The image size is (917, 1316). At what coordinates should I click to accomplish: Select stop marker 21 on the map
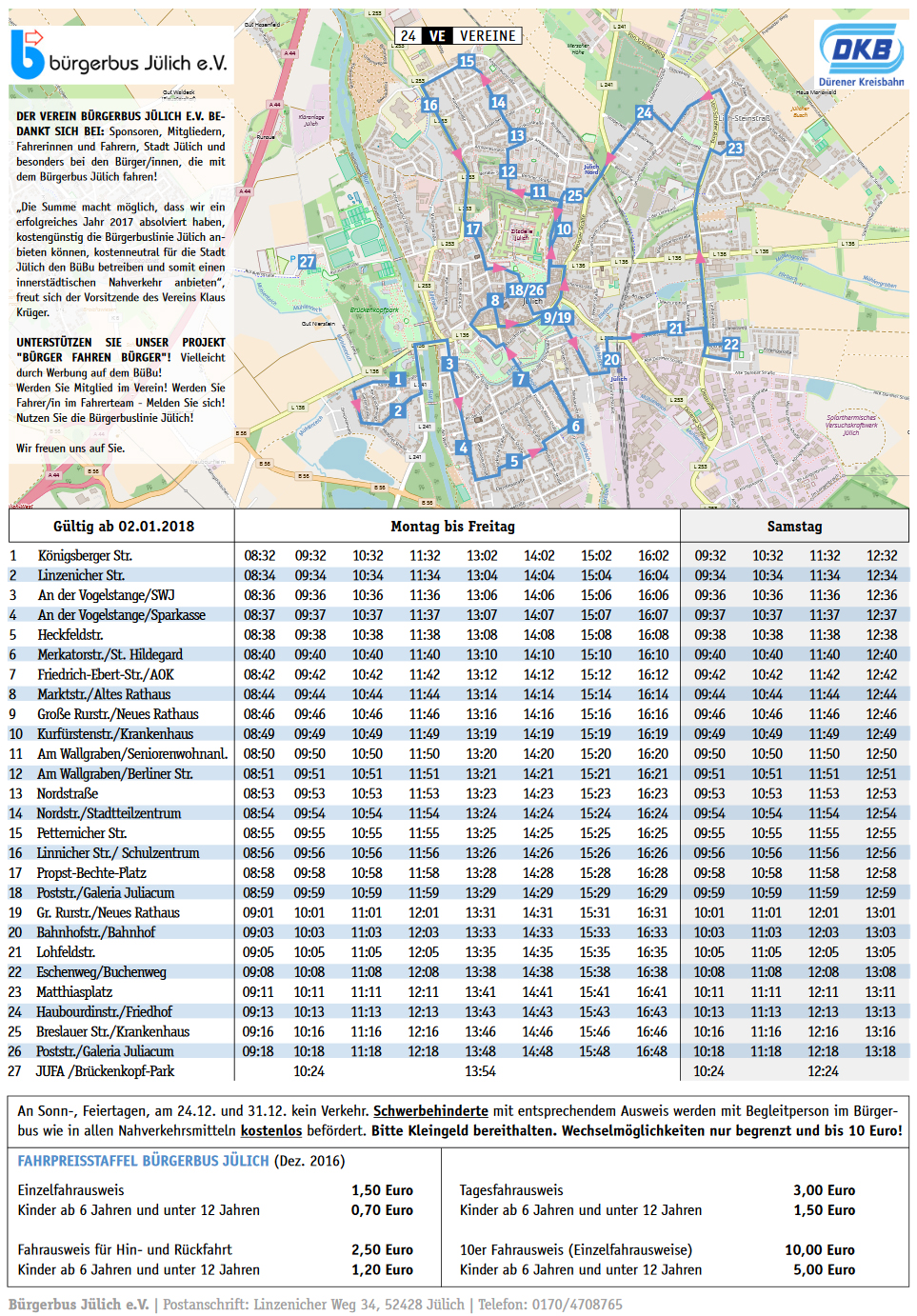pos(676,329)
